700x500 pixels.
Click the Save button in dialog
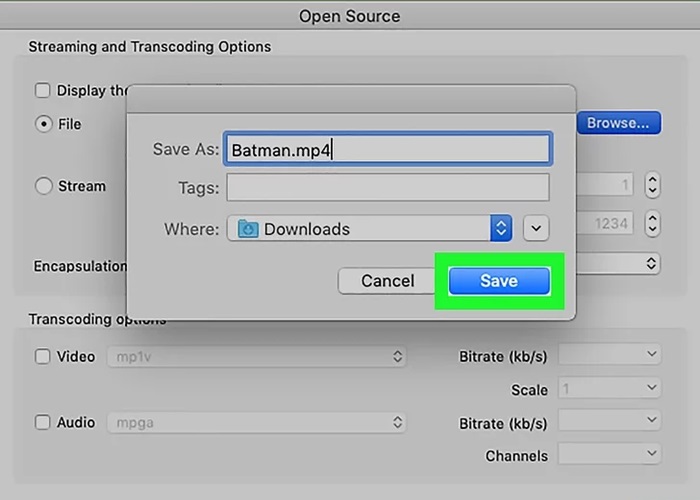pos(498,281)
